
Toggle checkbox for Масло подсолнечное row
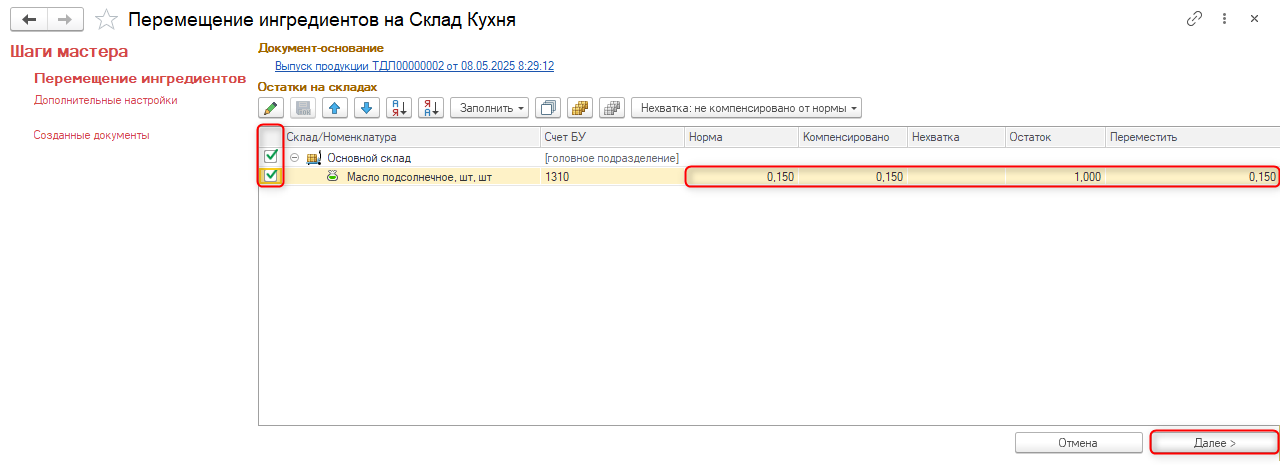click(270, 177)
